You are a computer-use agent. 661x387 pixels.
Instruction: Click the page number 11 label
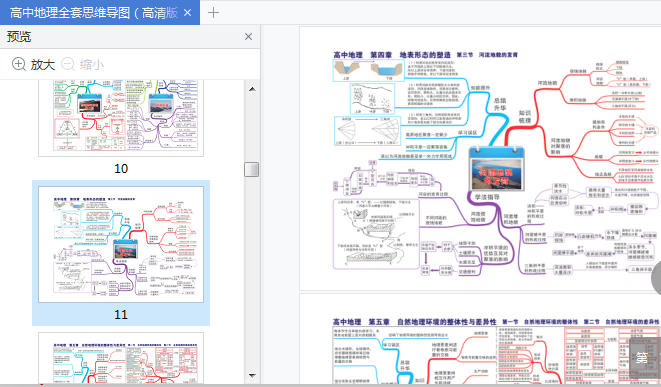121,314
